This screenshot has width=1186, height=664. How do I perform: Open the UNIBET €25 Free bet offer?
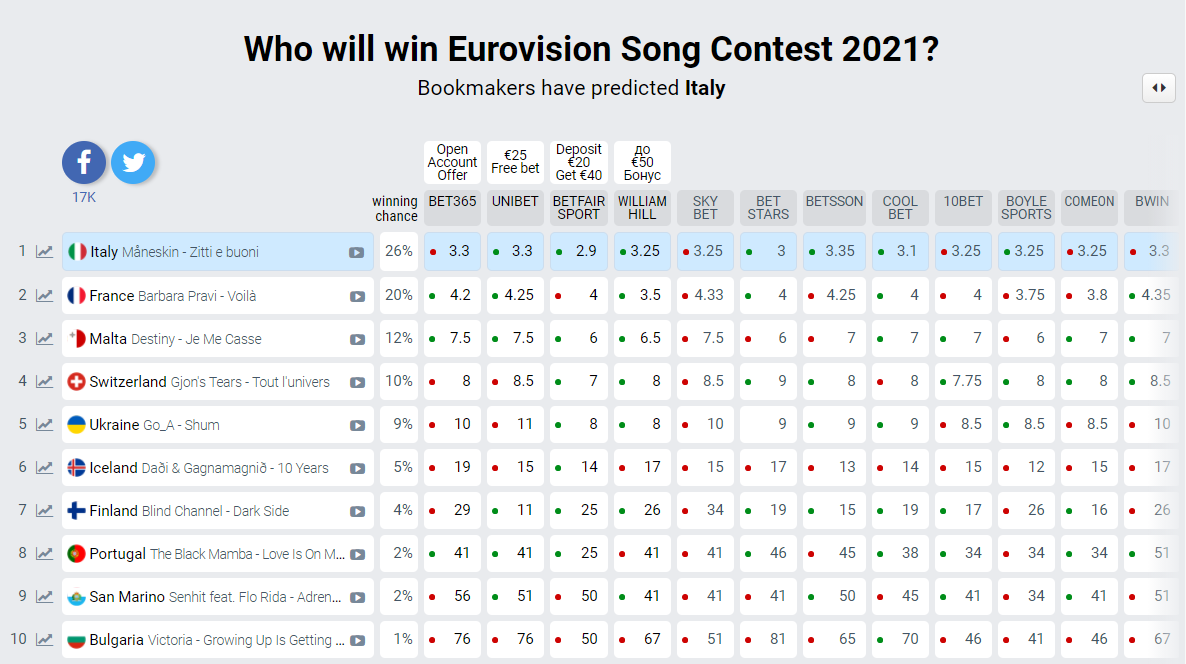[515, 162]
